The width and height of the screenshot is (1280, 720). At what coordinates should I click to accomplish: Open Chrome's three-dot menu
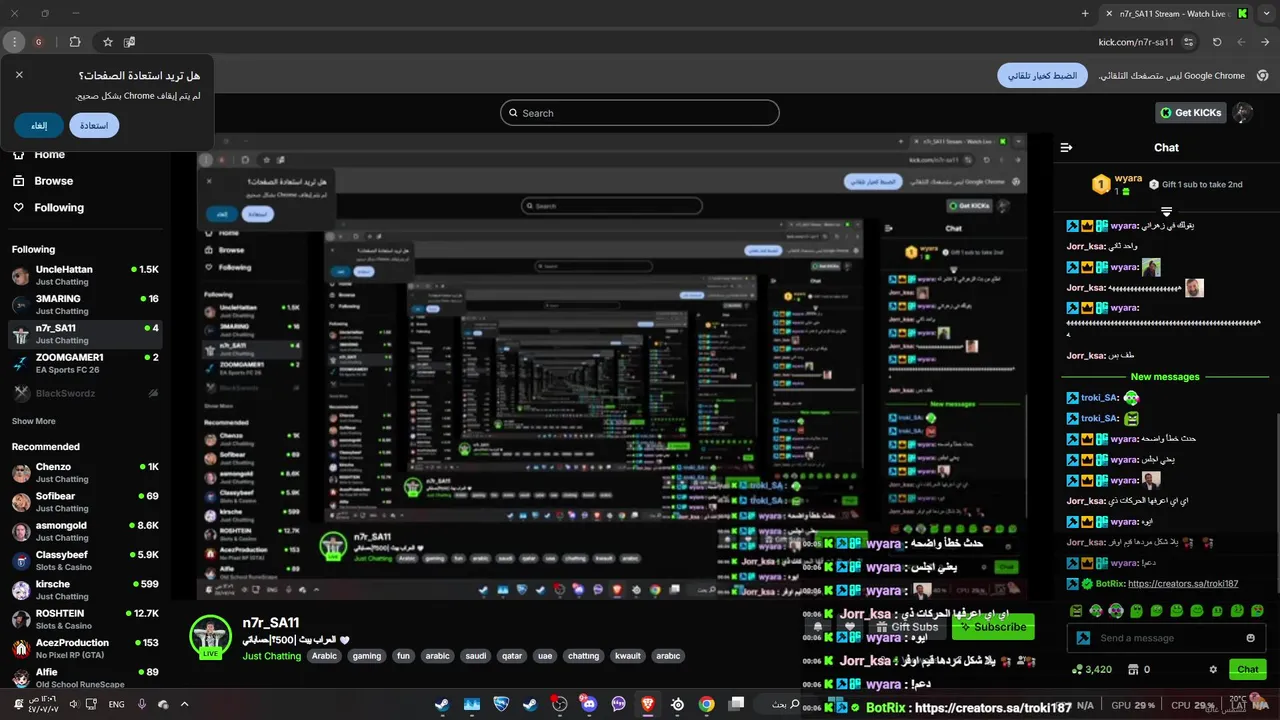pos(14,42)
